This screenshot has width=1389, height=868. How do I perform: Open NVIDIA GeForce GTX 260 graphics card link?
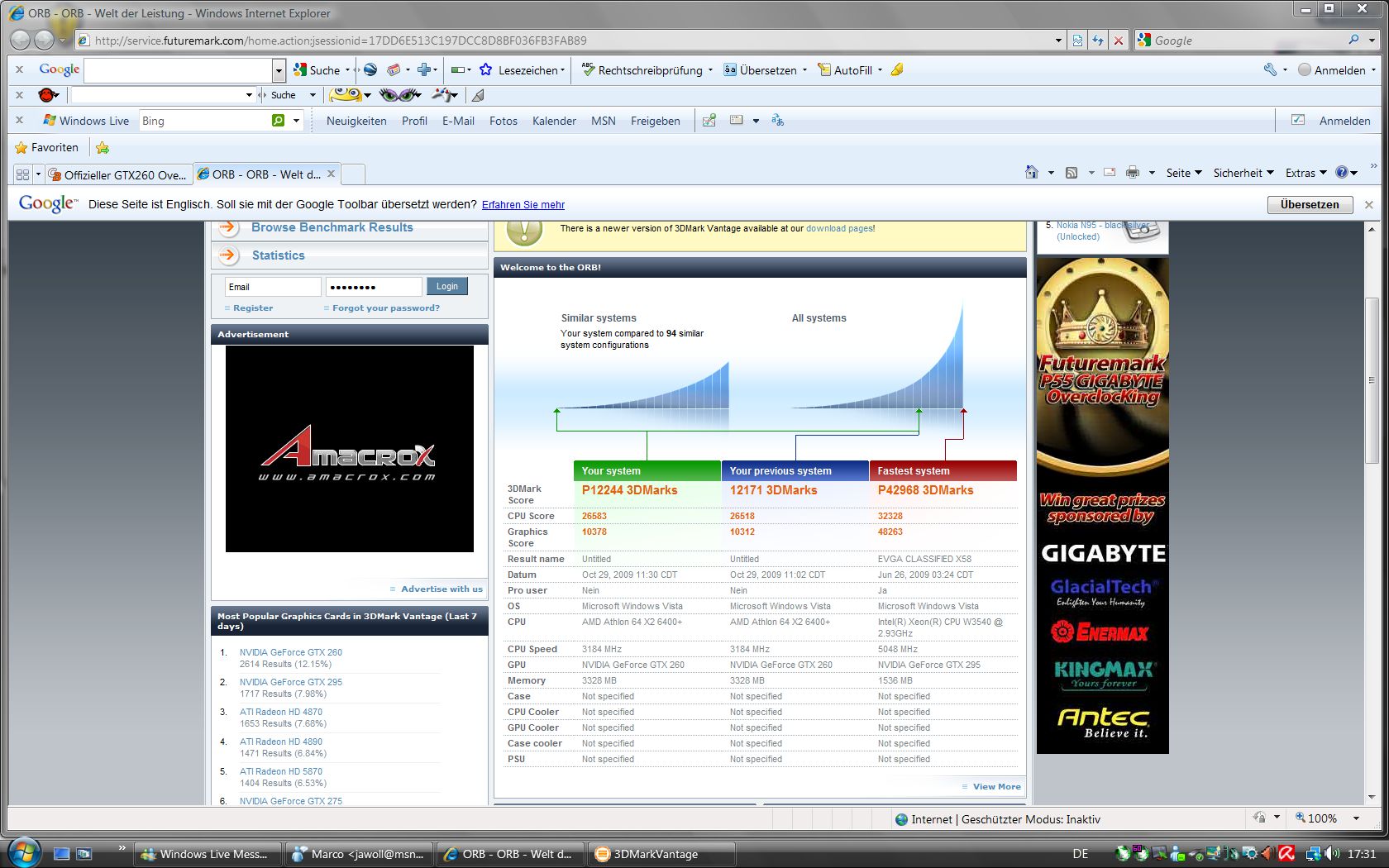pyautogui.click(x=291, y=652)
